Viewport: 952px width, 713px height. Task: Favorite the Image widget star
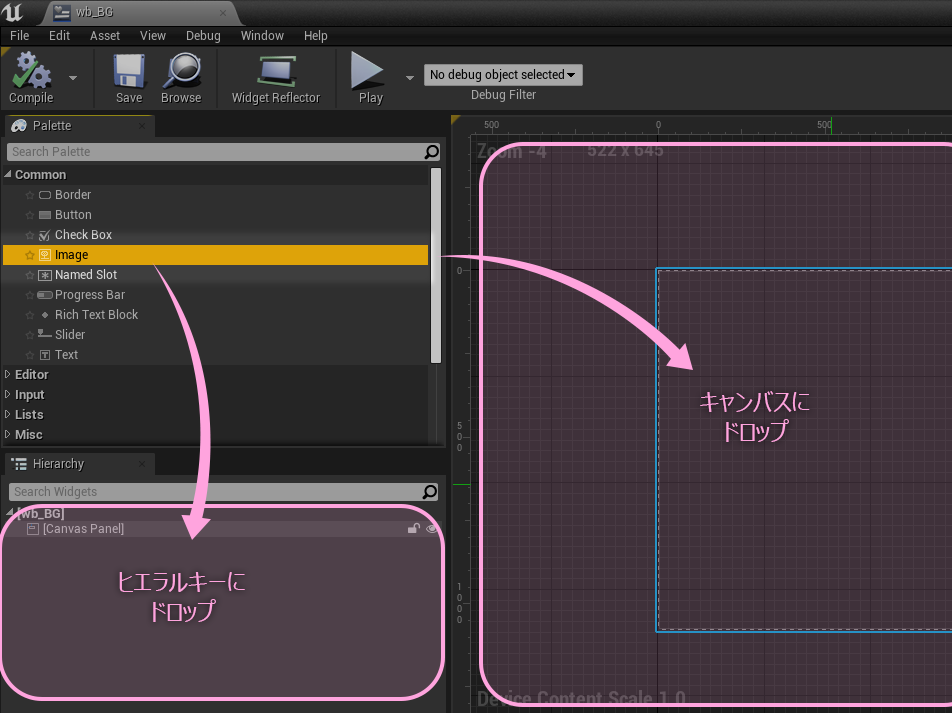coord(30,256)
